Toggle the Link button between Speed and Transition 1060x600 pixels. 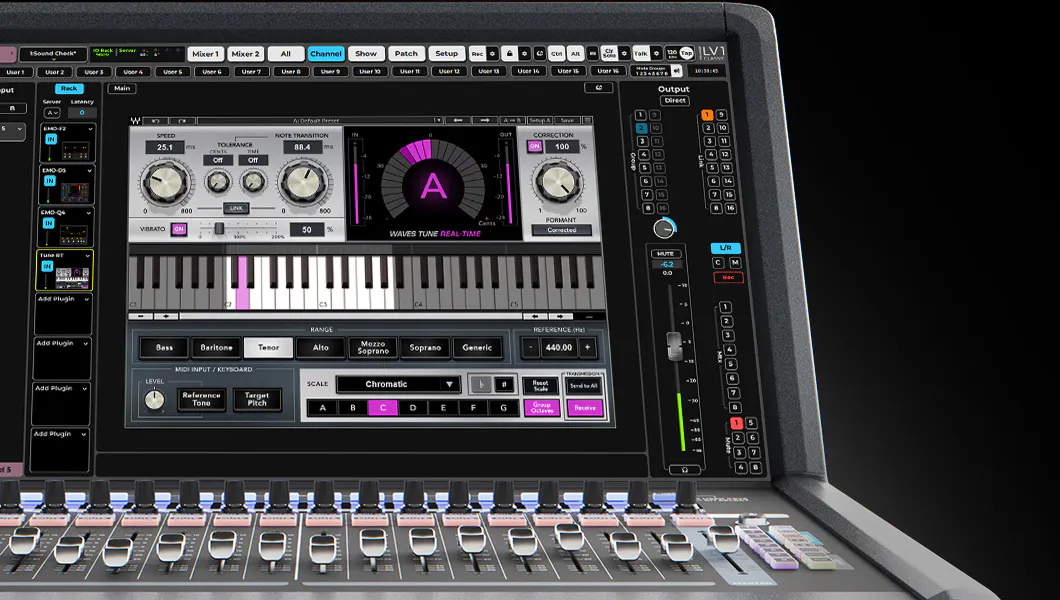click(x=236, y=208)
